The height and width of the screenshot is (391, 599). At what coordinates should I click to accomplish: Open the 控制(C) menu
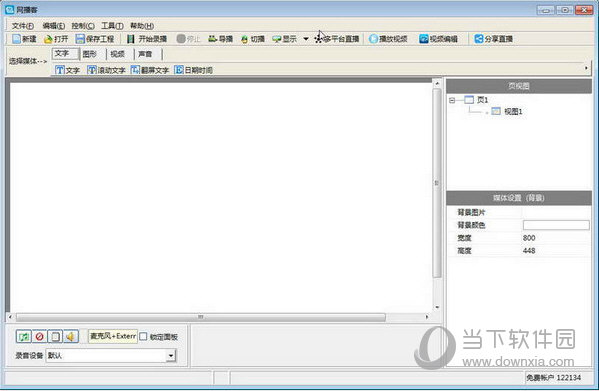tap(83, 26)
